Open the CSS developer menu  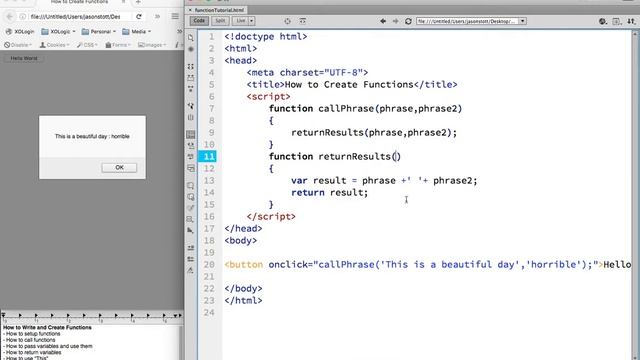tap(87, 45)
